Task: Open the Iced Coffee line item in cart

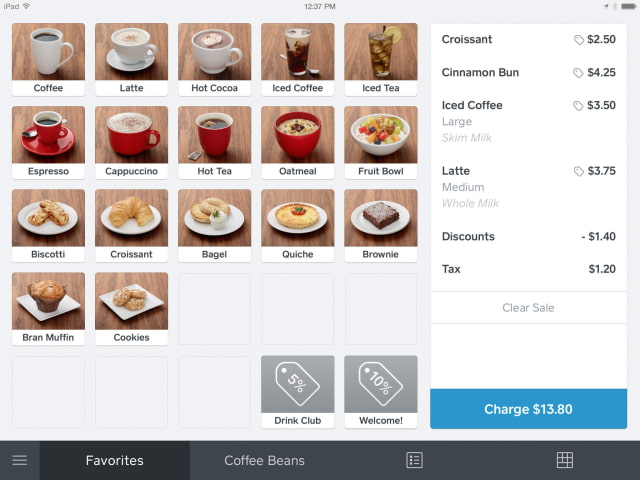Action: coord(529,121)
